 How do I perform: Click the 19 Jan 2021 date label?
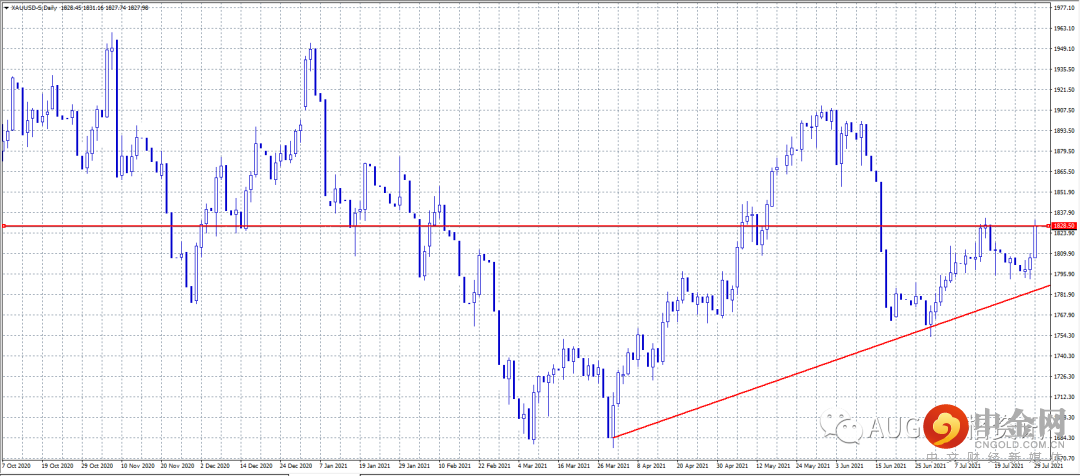tap(376, 466)
